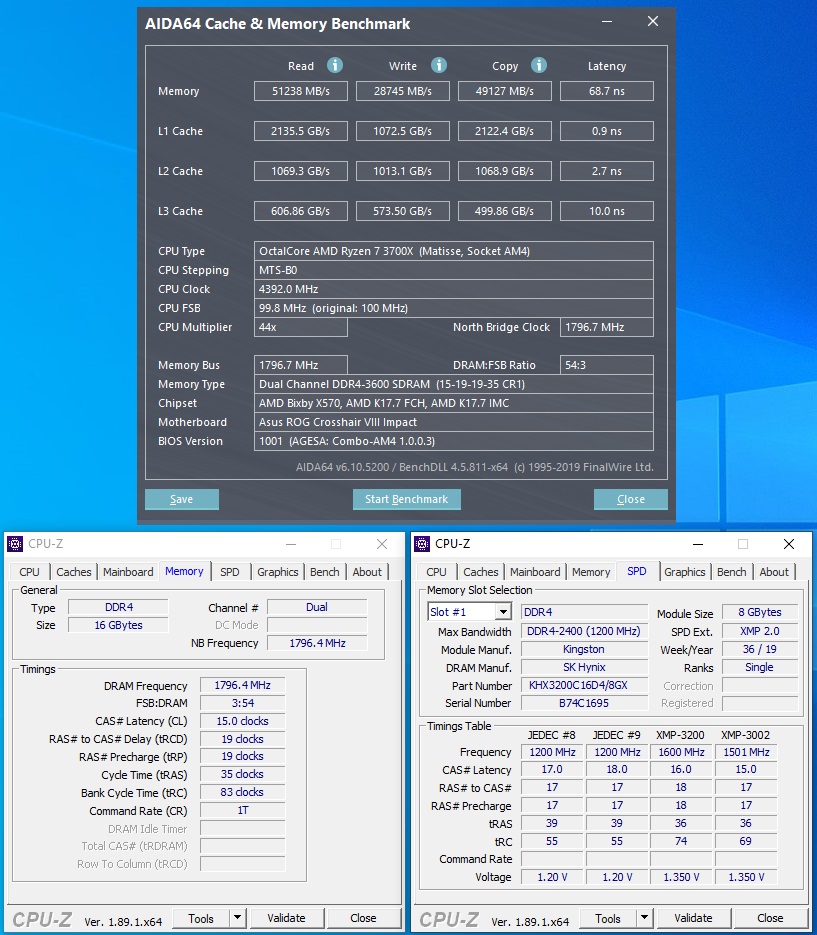Viewport: 817px width, 935px height.
Task: Open Bench tab in right CPU-Z window
Action: (732, 572)
